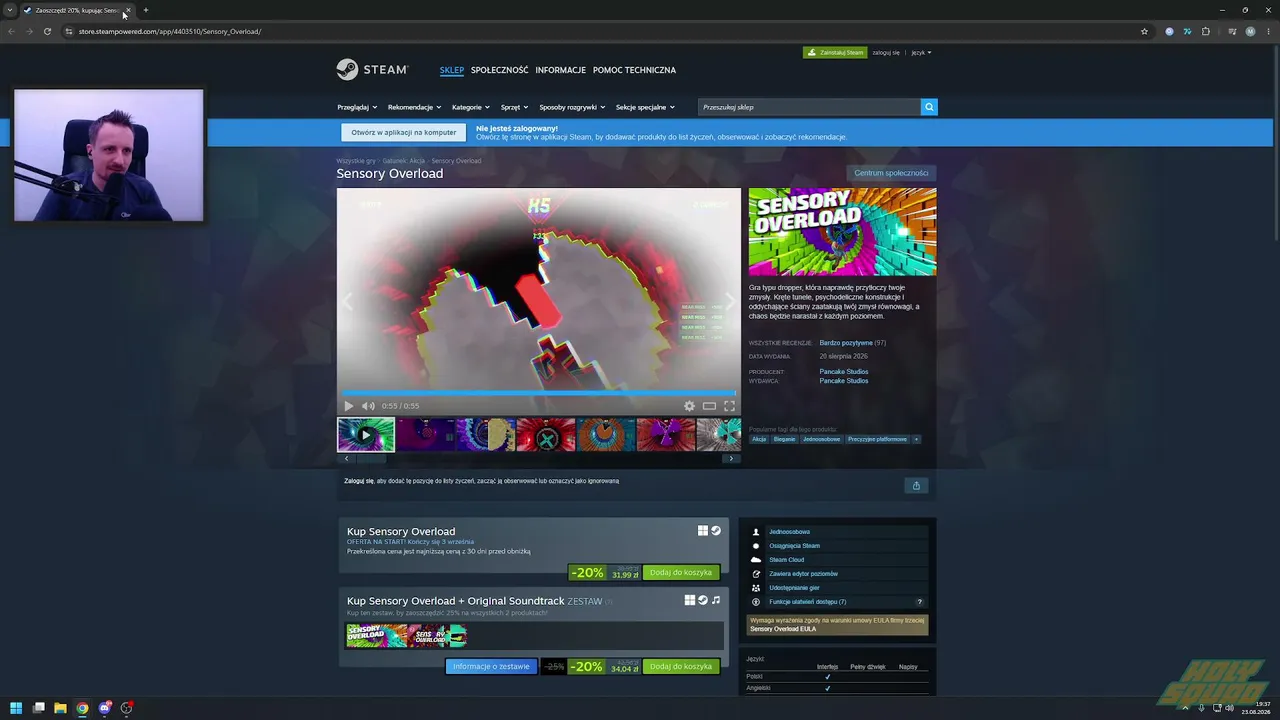The width and height of the screenshot is (1280, 720).
Task: Click the share button below the media
Action: tap(916, 485)
